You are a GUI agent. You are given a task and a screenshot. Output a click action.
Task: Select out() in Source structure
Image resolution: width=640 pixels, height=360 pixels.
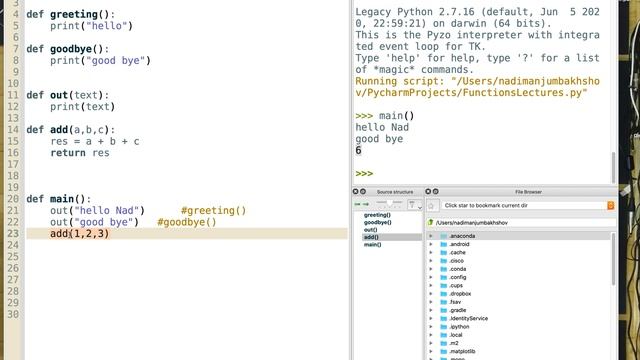pyautogui.click(x=371, y=230)
